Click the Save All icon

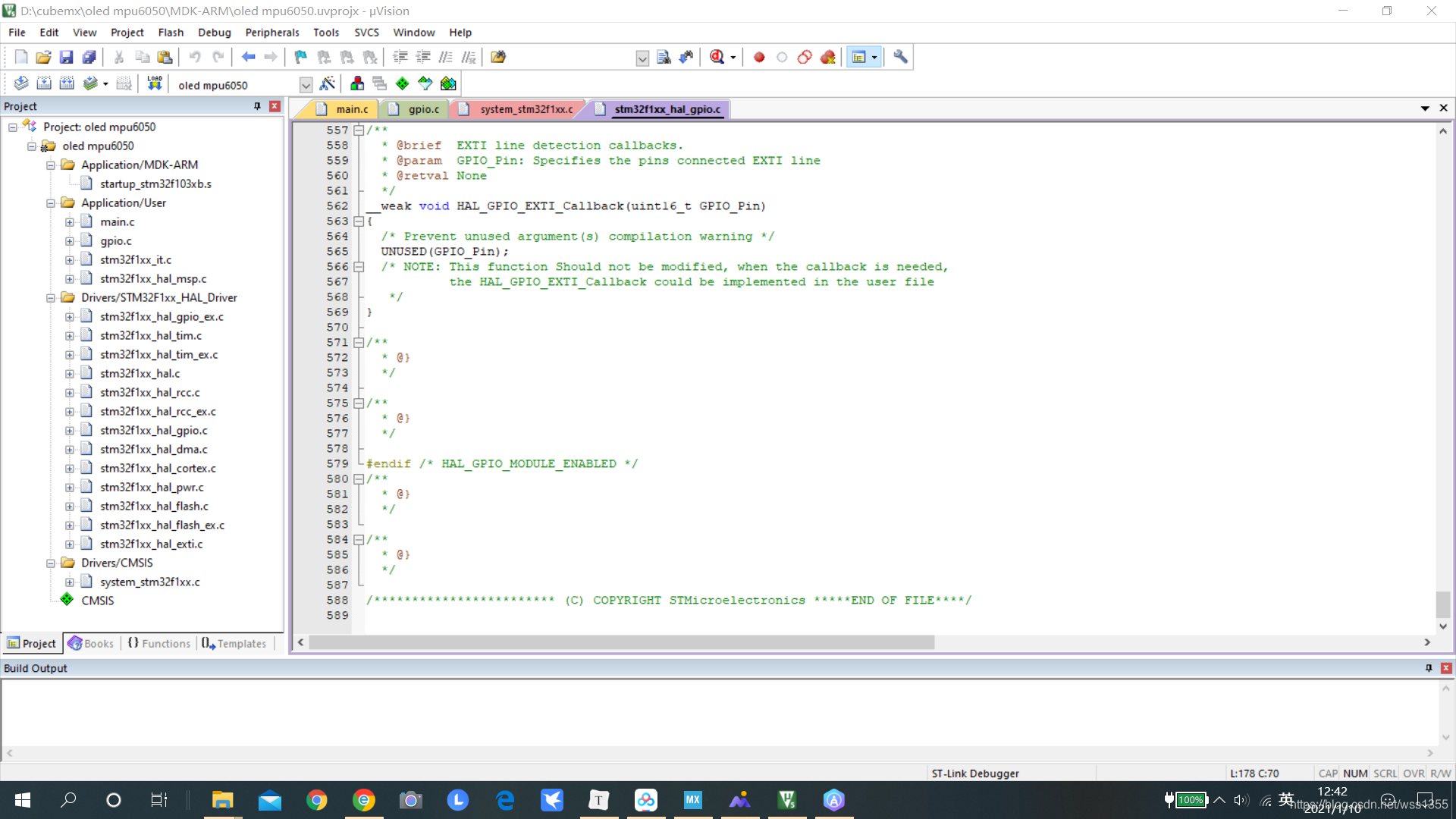click(x=89, y=57)
